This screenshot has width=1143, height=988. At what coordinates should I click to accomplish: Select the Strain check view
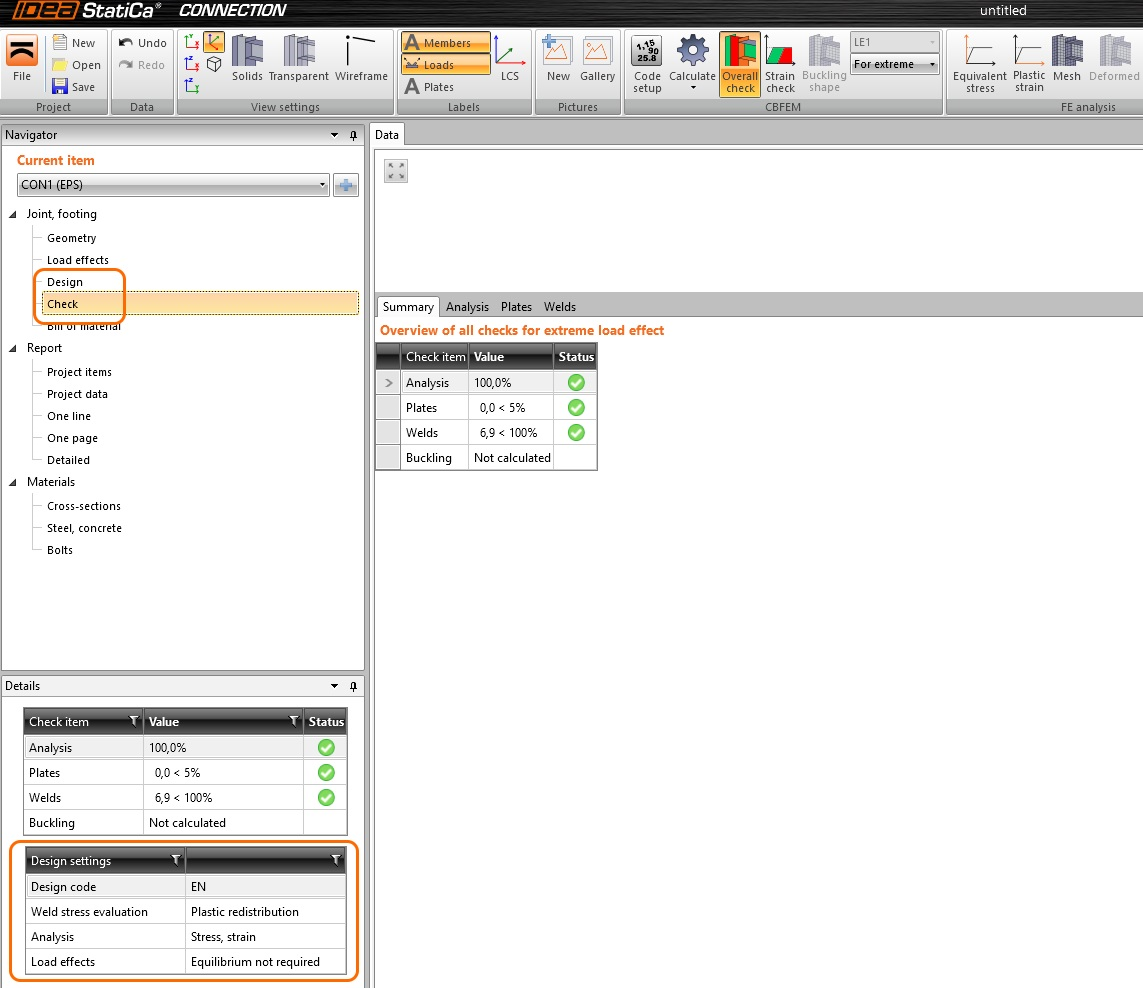pos(780,63)
